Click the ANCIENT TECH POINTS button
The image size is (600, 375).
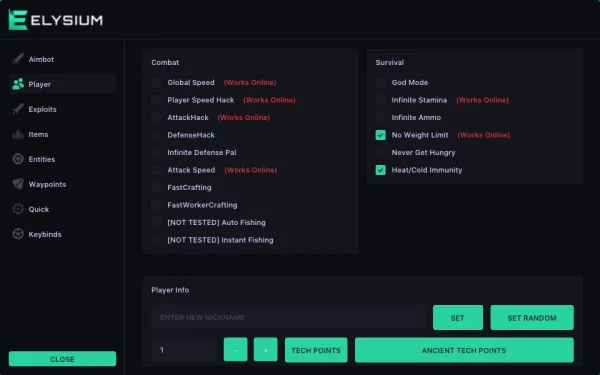pyautogui.click(x=464, y=350)
